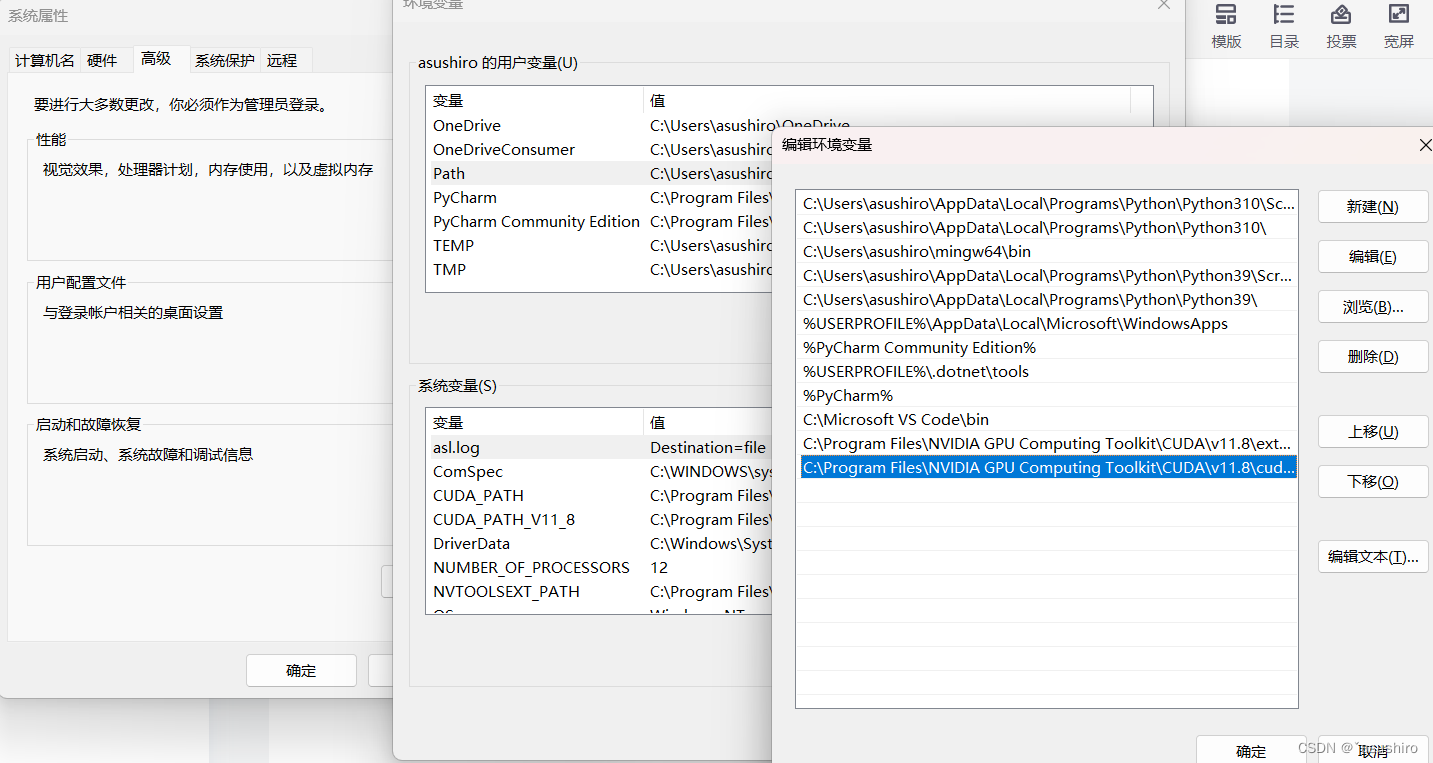Open the 目录 contents icon
The width and height of the screenshot is (1433, 763).
click(x=1284, y=27)
